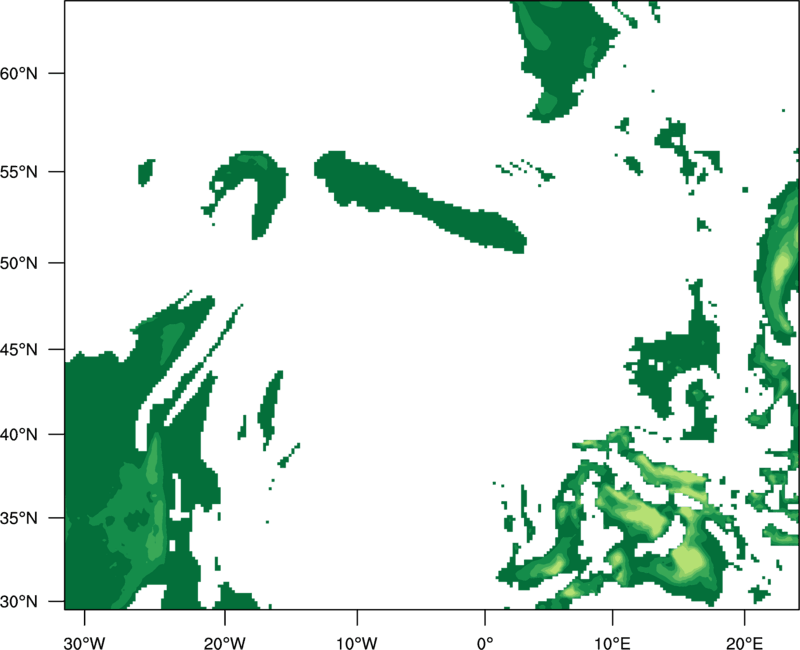Click the 10°W longitude label
Image resolution: width=800 pixels, height=650 pixels.
pyautogui.click(x=357, y=643)
